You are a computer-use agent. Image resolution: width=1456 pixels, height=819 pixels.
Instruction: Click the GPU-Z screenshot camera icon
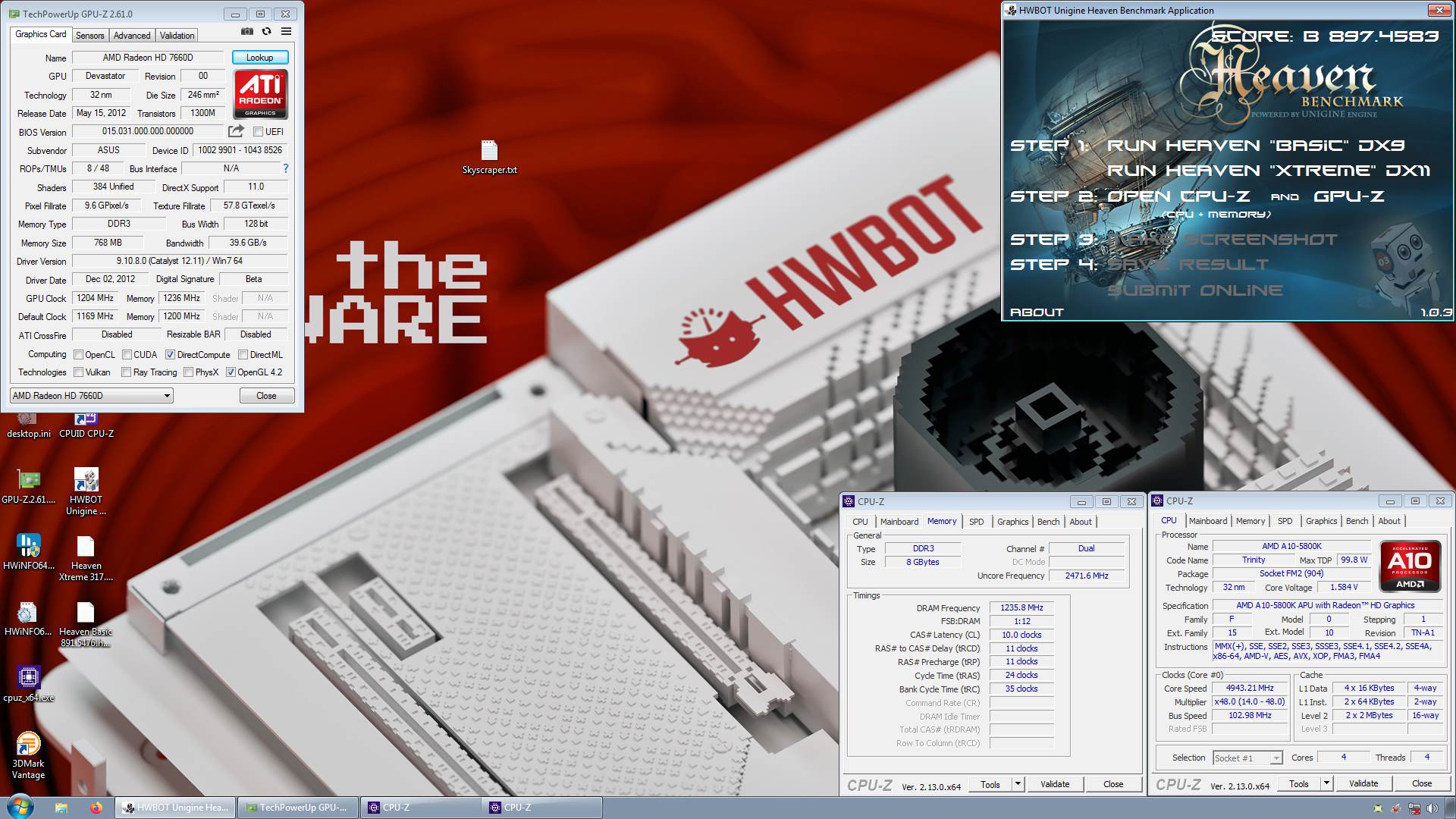coord(247,31)
